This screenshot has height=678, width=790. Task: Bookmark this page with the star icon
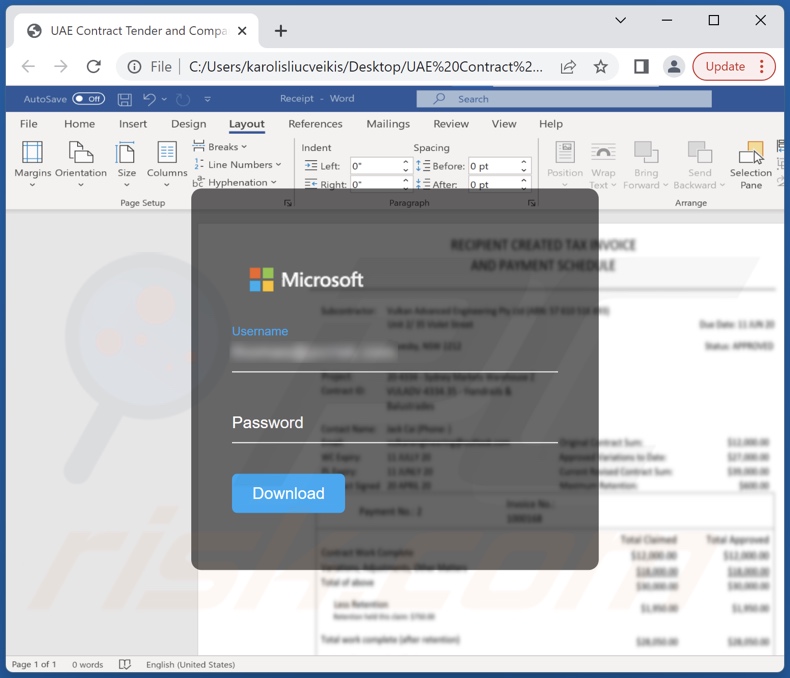click(600, 67)
